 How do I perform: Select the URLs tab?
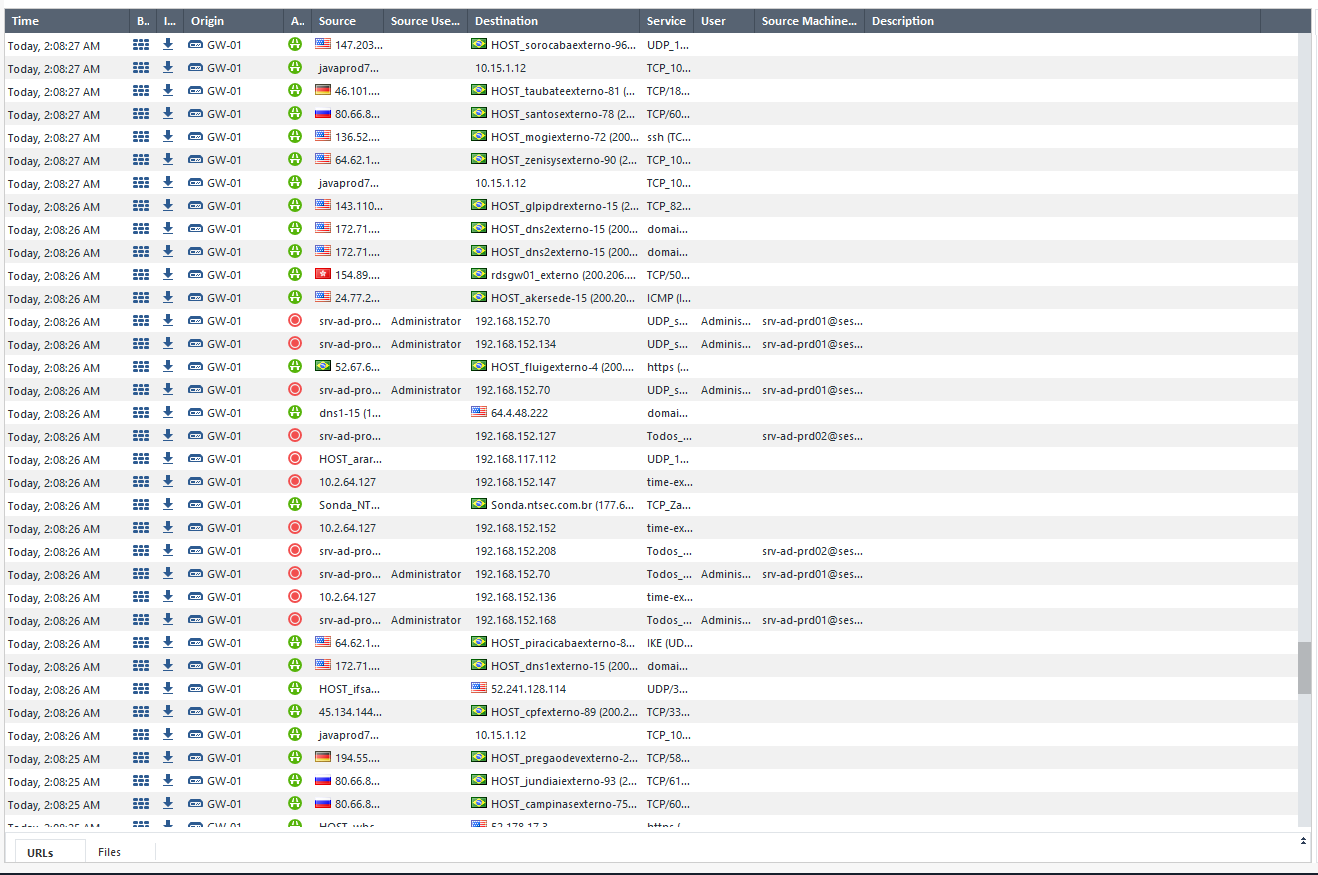click(x=40, y=851)
